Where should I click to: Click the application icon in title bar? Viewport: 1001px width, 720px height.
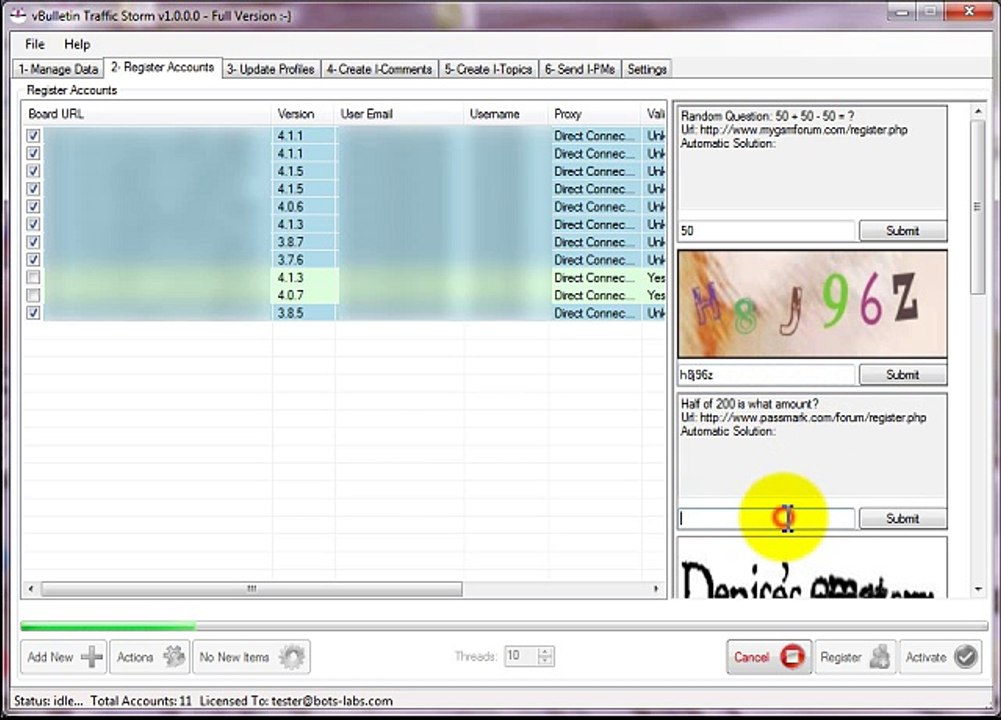[x=19, y=15]
